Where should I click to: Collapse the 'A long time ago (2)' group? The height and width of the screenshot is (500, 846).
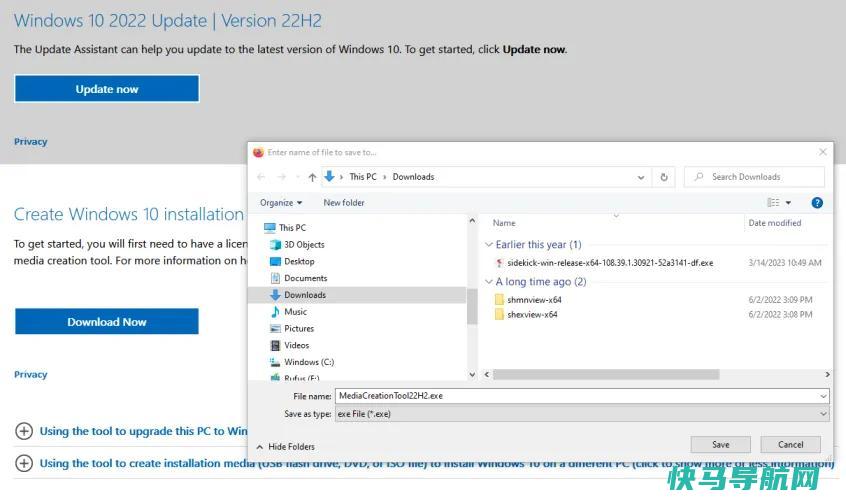(489, 282)
